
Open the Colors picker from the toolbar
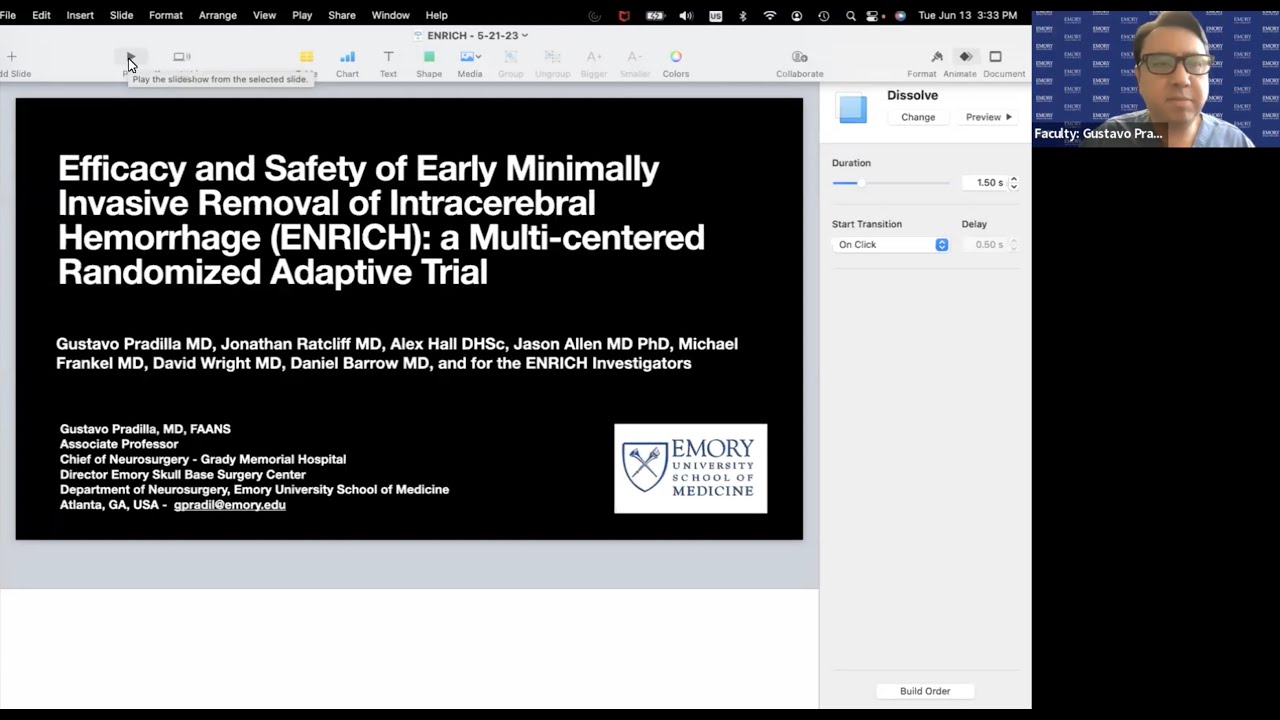point(676,57)
